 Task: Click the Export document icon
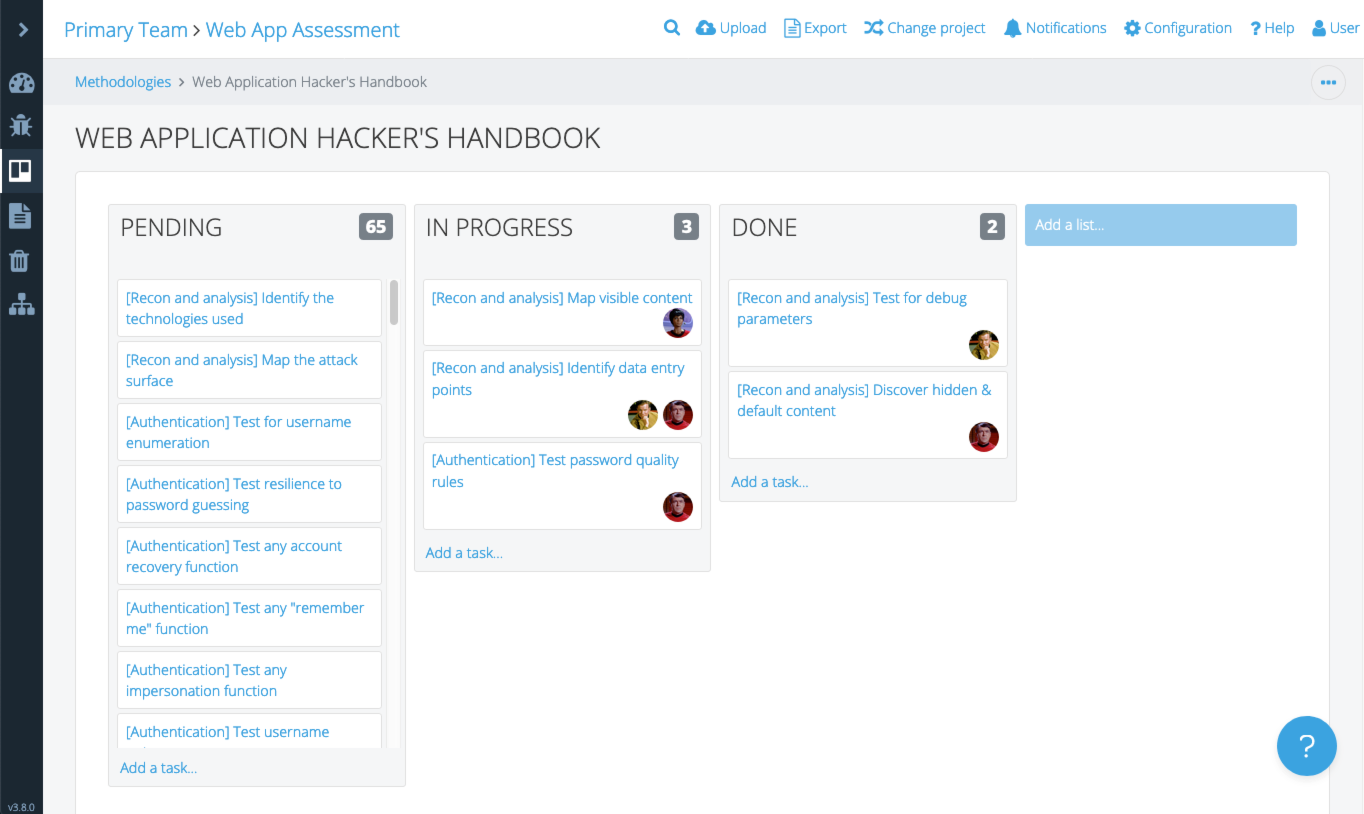(x=792, y=28)
